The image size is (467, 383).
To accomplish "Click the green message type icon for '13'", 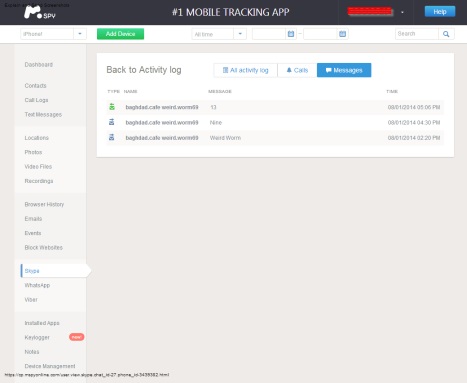I will coord(112,107).
